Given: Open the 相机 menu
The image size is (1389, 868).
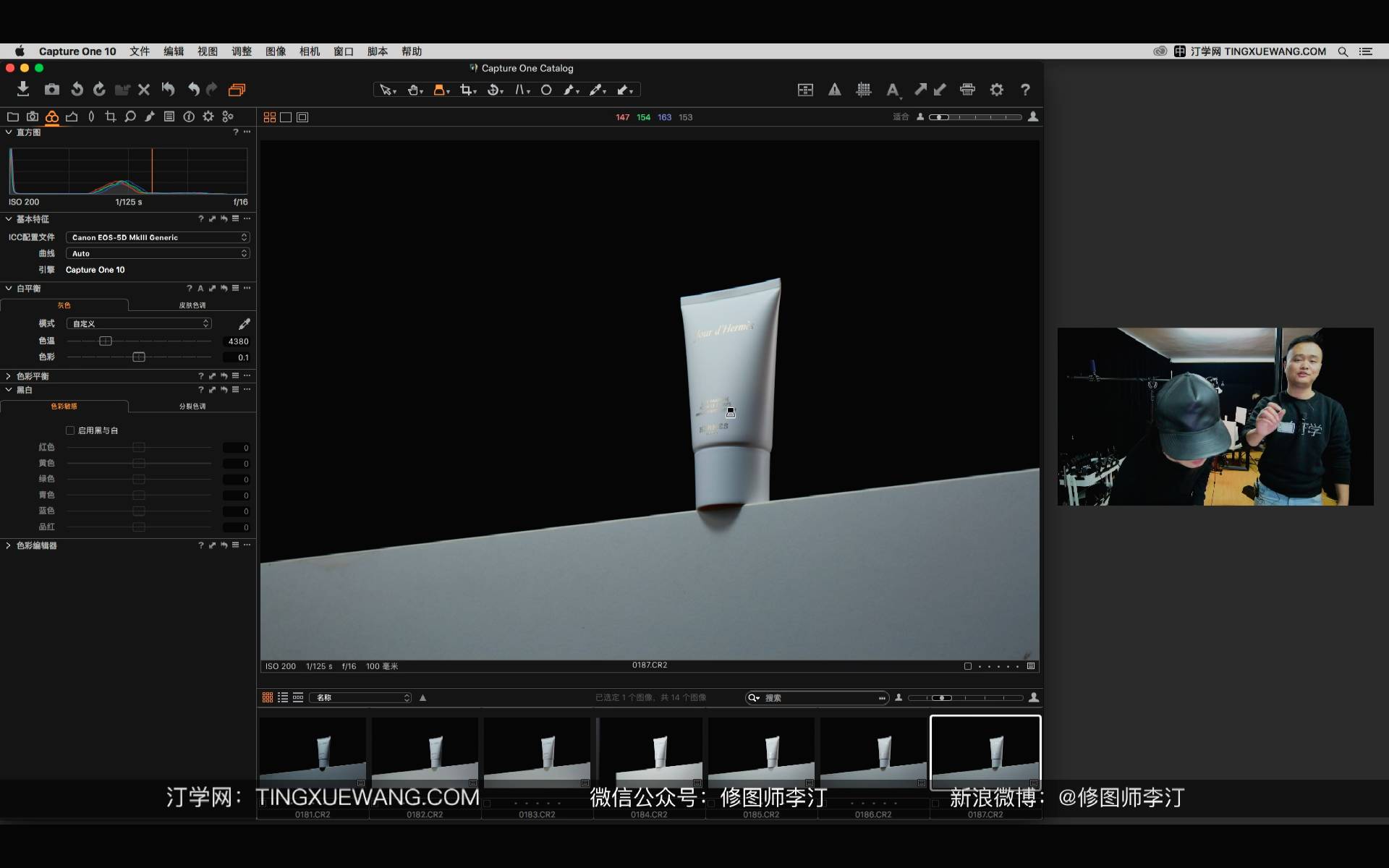Looking at the screenshot, I should [310, 51].
